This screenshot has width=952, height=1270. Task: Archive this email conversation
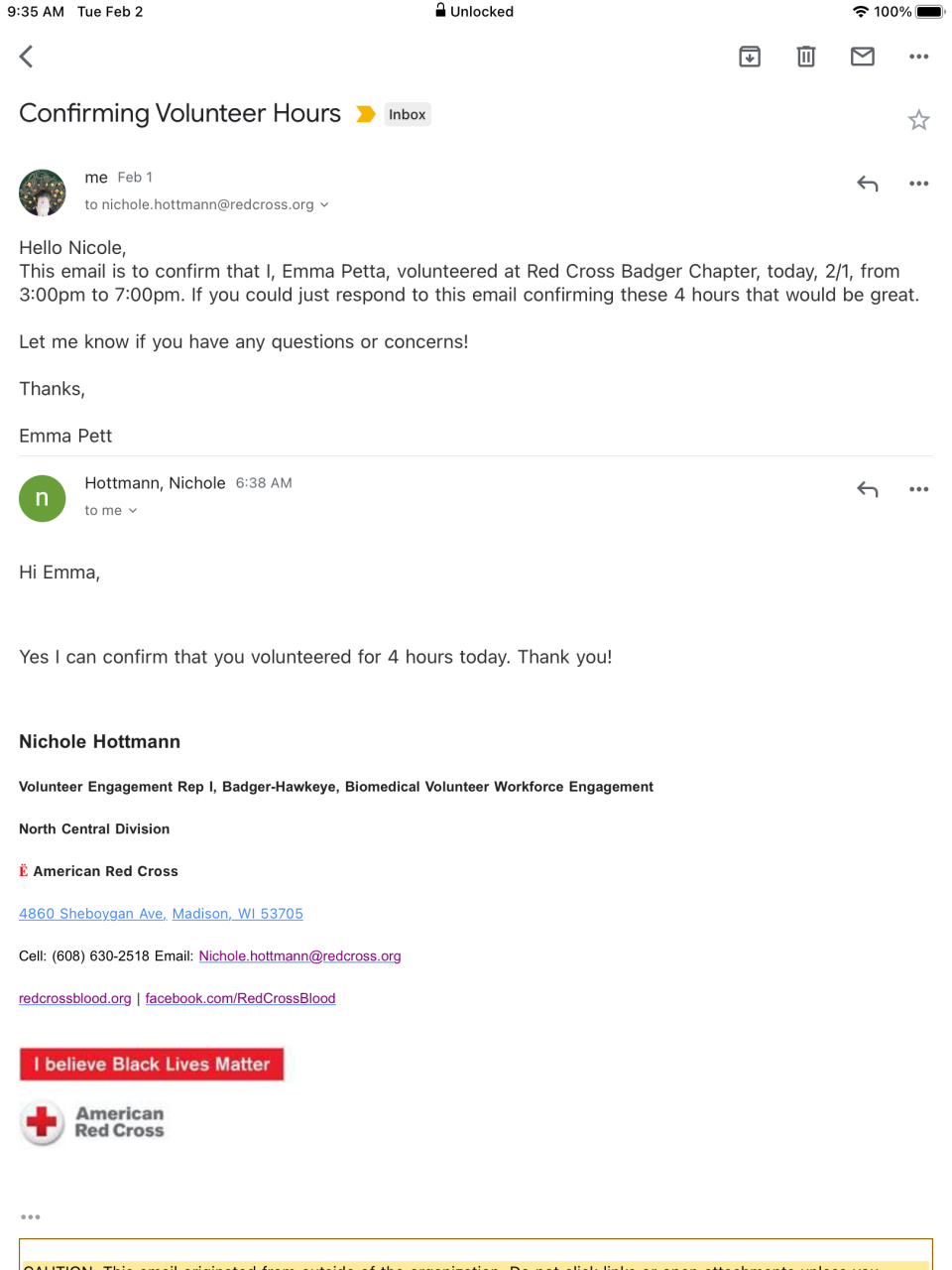(750, 57)
